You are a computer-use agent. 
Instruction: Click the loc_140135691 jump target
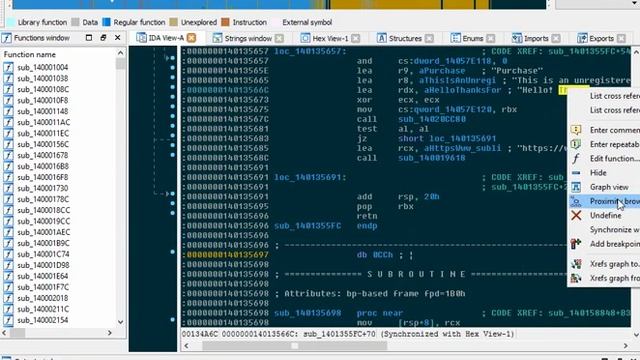pyautogui.click(x=462, y=139)
